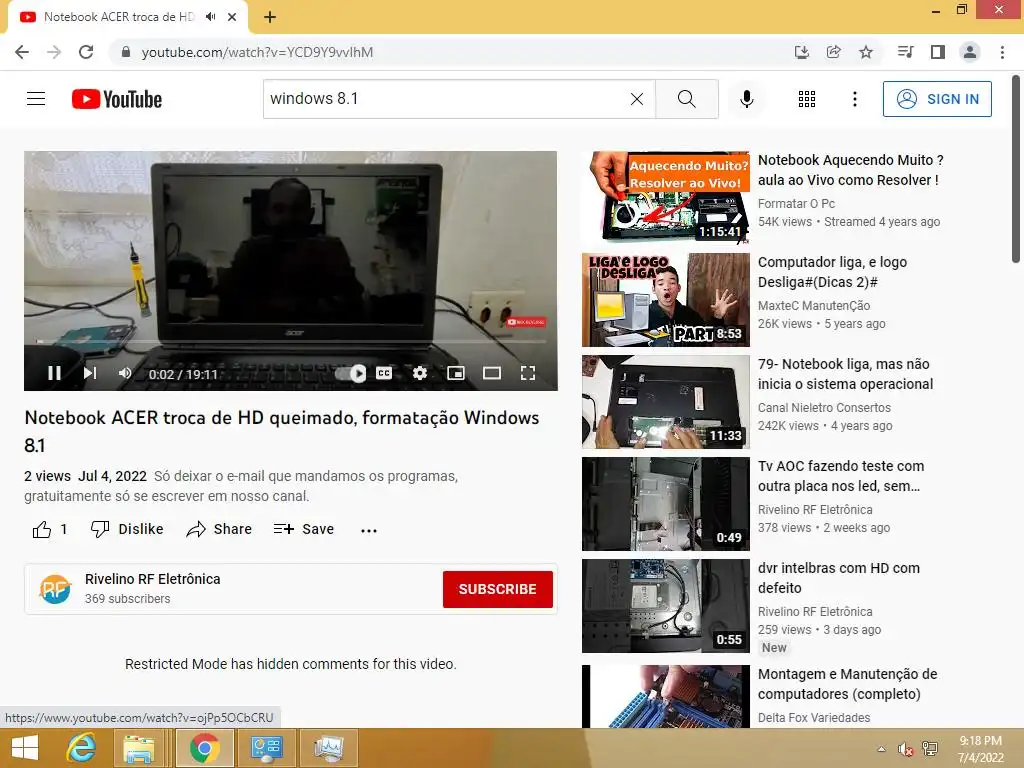Open YouTube hamburger guide menu
The width and height of the screenshot is (1024, 768).
(x=36, y=99)
